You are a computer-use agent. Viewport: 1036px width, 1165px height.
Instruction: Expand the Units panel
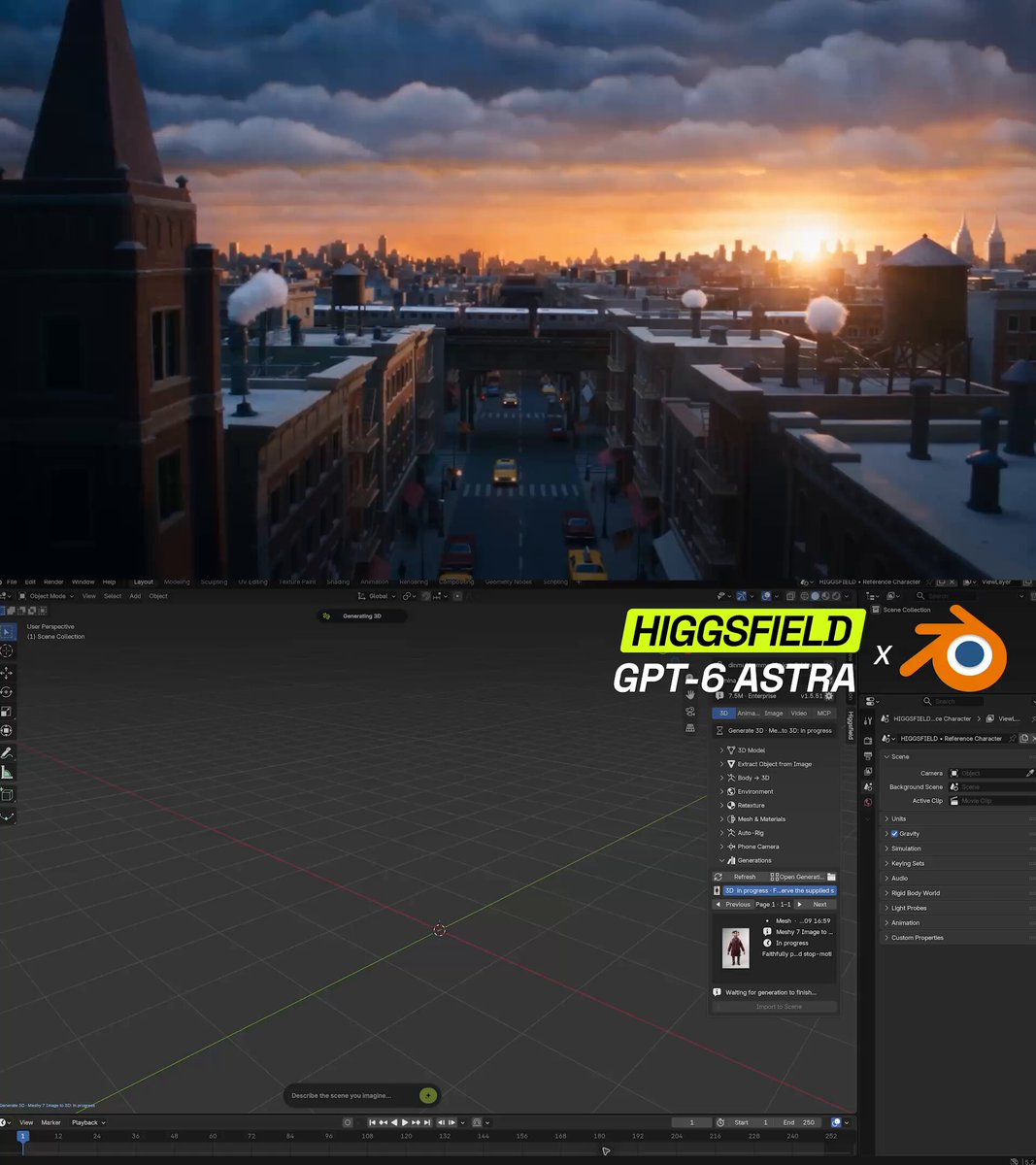(x=956, y=818)
